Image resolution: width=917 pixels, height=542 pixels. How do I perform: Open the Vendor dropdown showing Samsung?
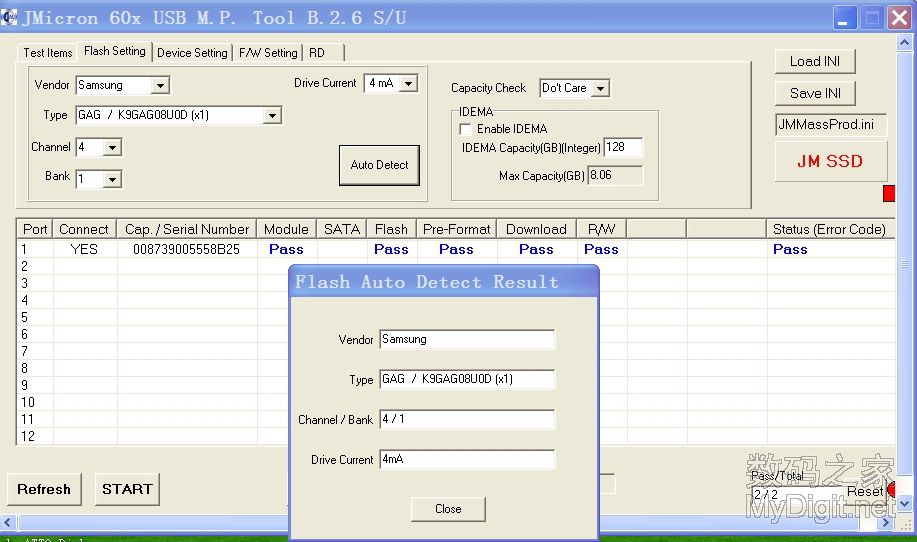[x=160, y=85]
